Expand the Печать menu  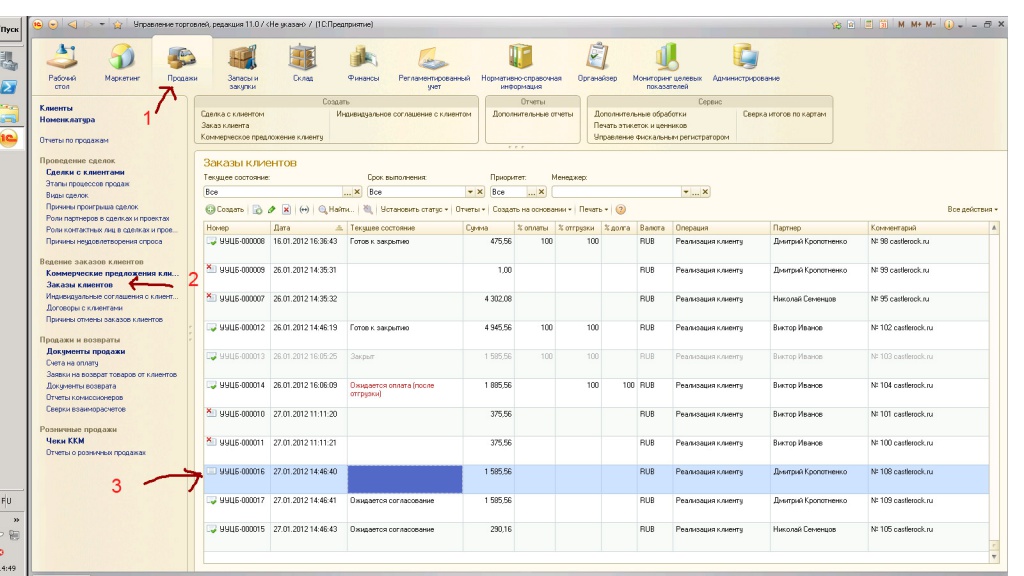593,210
